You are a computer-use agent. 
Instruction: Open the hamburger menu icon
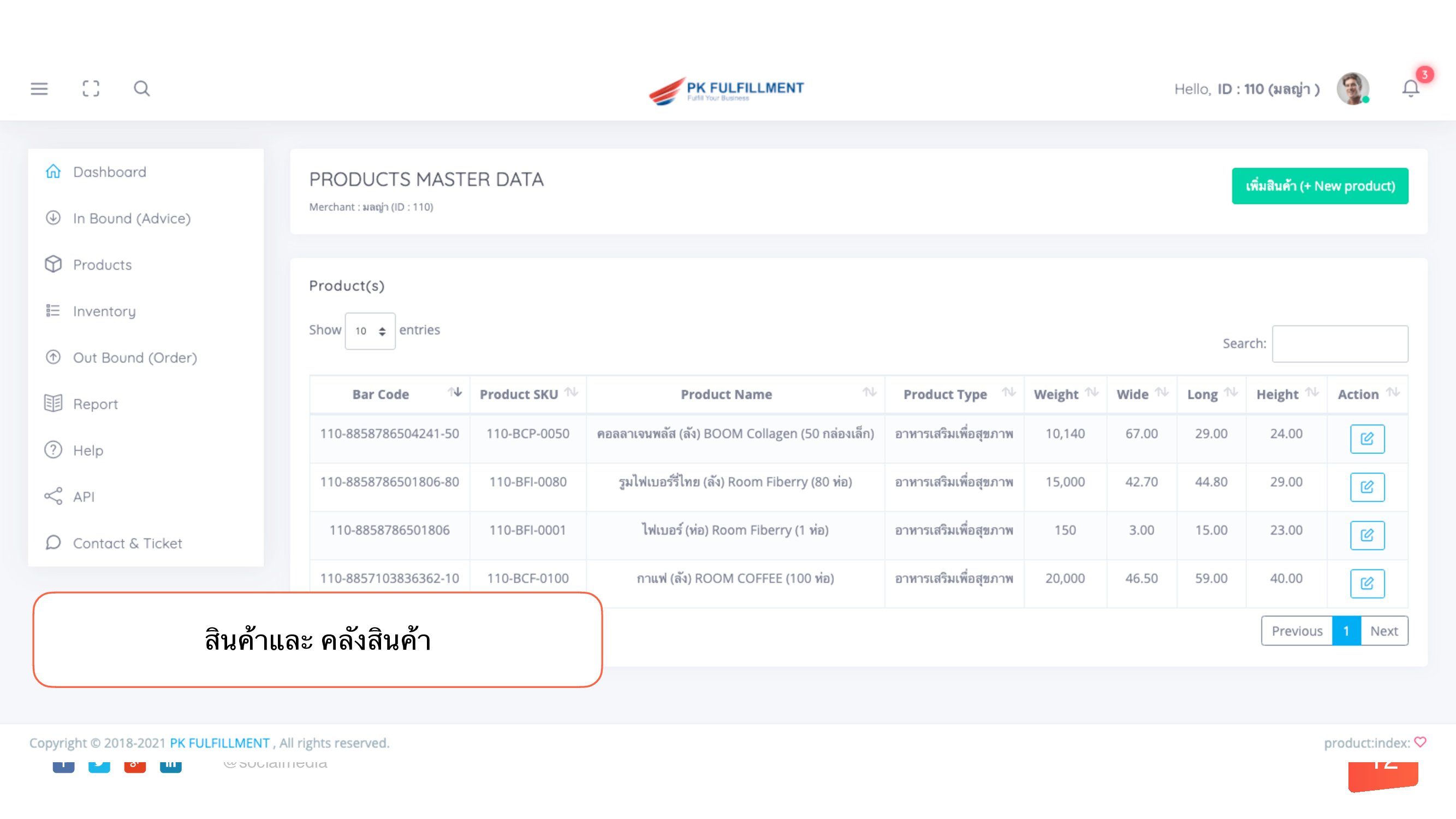tap(39, 89)
